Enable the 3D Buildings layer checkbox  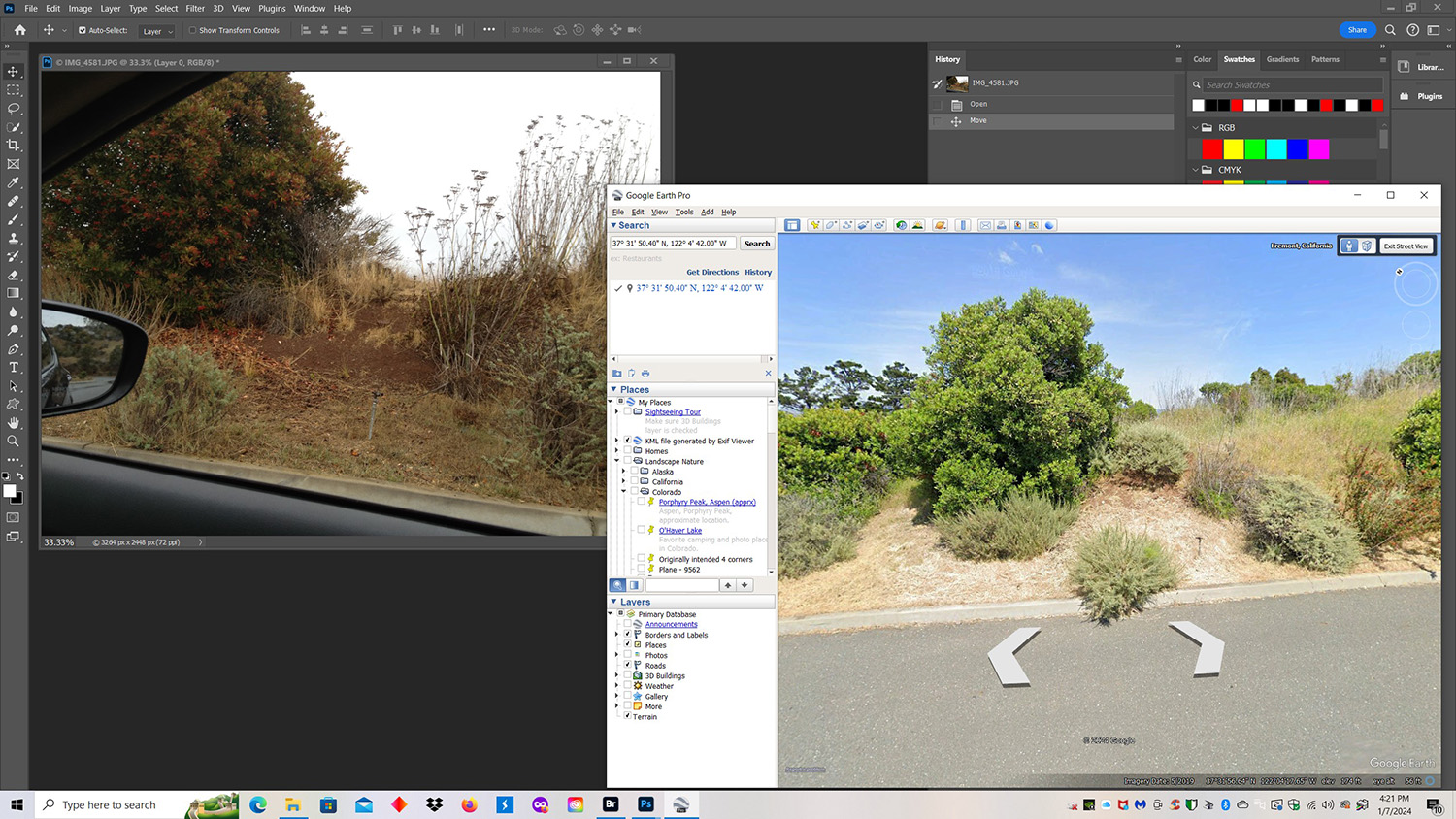[627, 675]
